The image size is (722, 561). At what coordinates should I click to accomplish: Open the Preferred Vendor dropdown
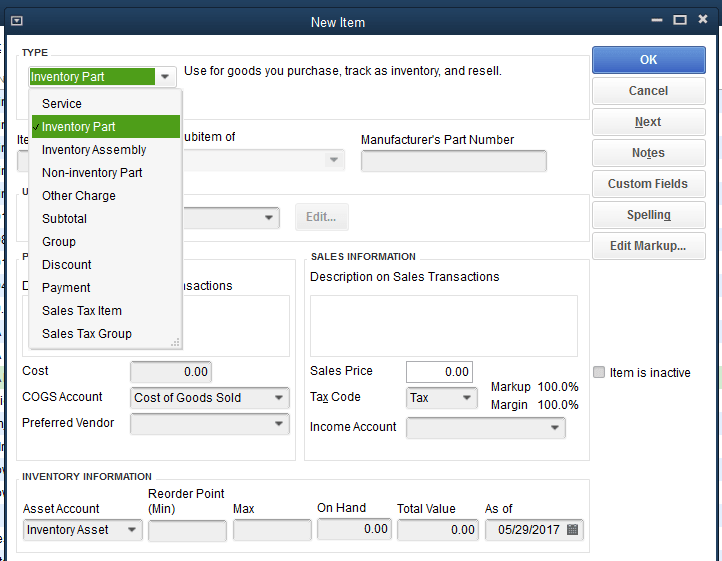(x=279, y=424)
